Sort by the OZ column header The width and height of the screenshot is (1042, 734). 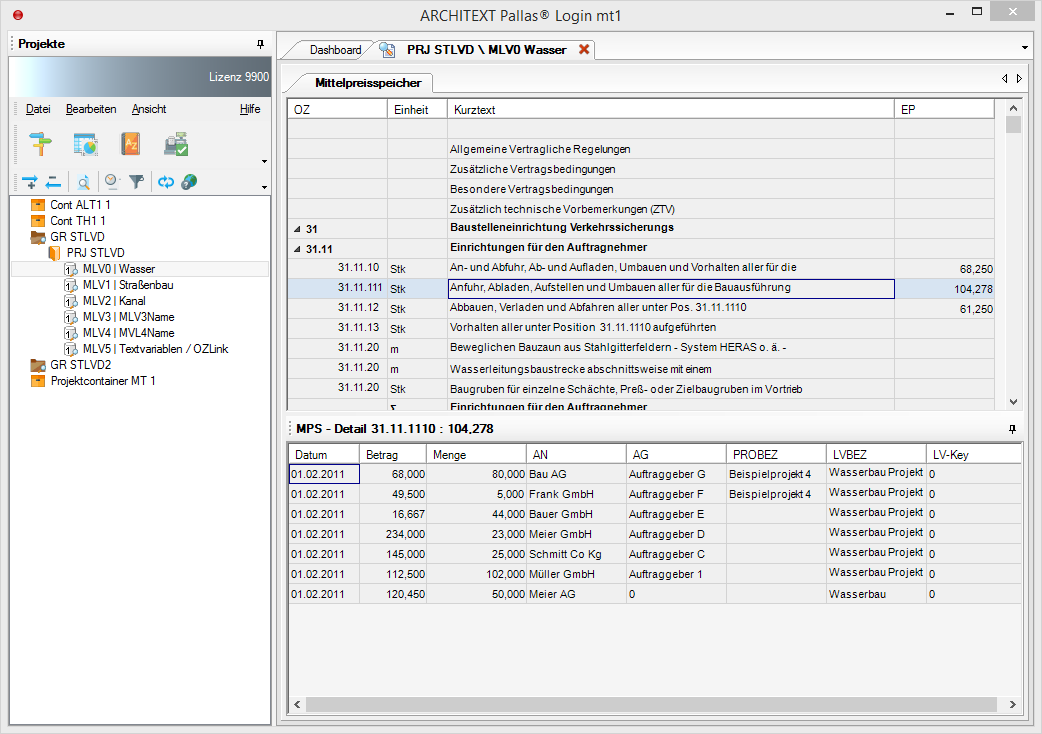click(x=338, y=110)
